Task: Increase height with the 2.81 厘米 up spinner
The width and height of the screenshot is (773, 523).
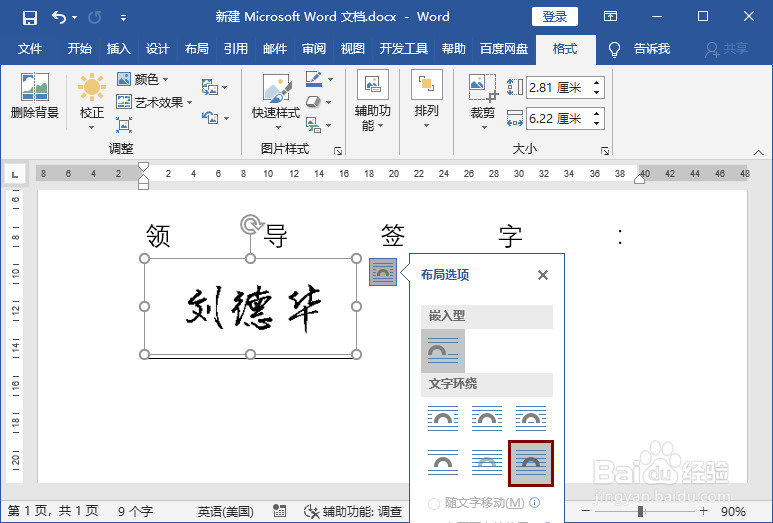Action: click(597, 83)
